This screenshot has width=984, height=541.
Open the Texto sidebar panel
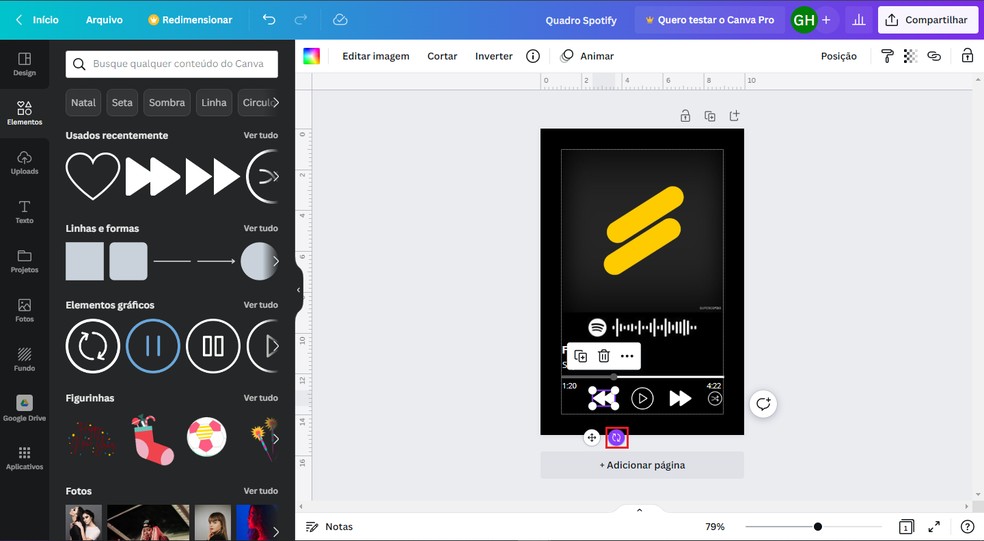(24, 212)
